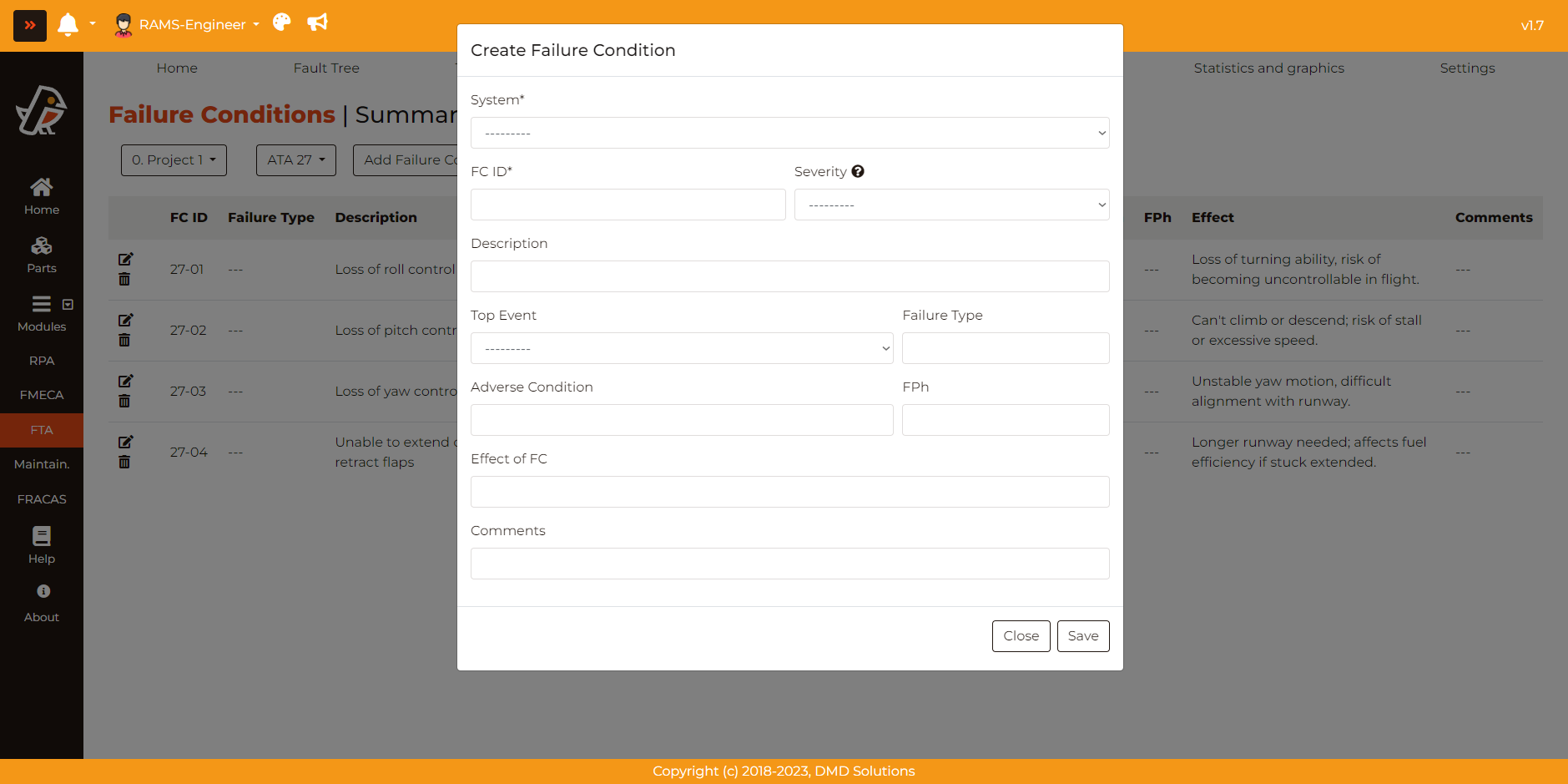This screenshot has width=1568, height=784.
Task: Expand the sidebar with double-chevron button
Action: (30, 25)
